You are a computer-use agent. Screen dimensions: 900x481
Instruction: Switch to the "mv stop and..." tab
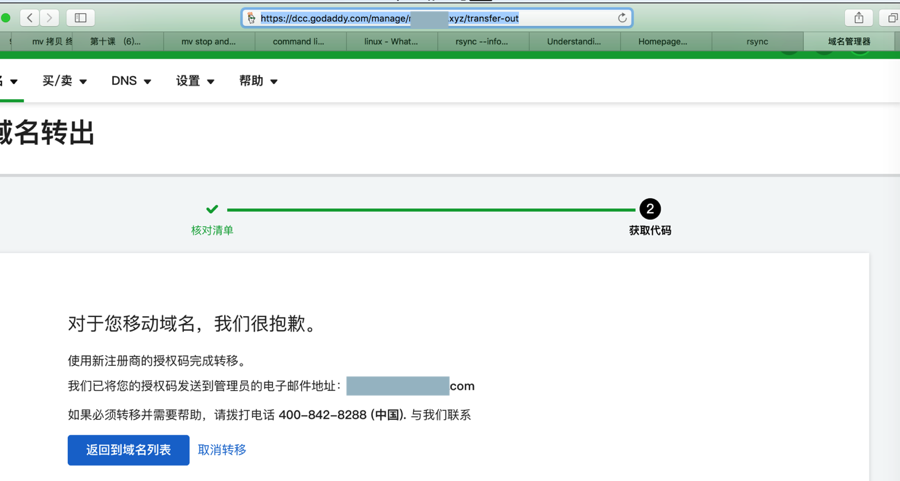(209, 41)
